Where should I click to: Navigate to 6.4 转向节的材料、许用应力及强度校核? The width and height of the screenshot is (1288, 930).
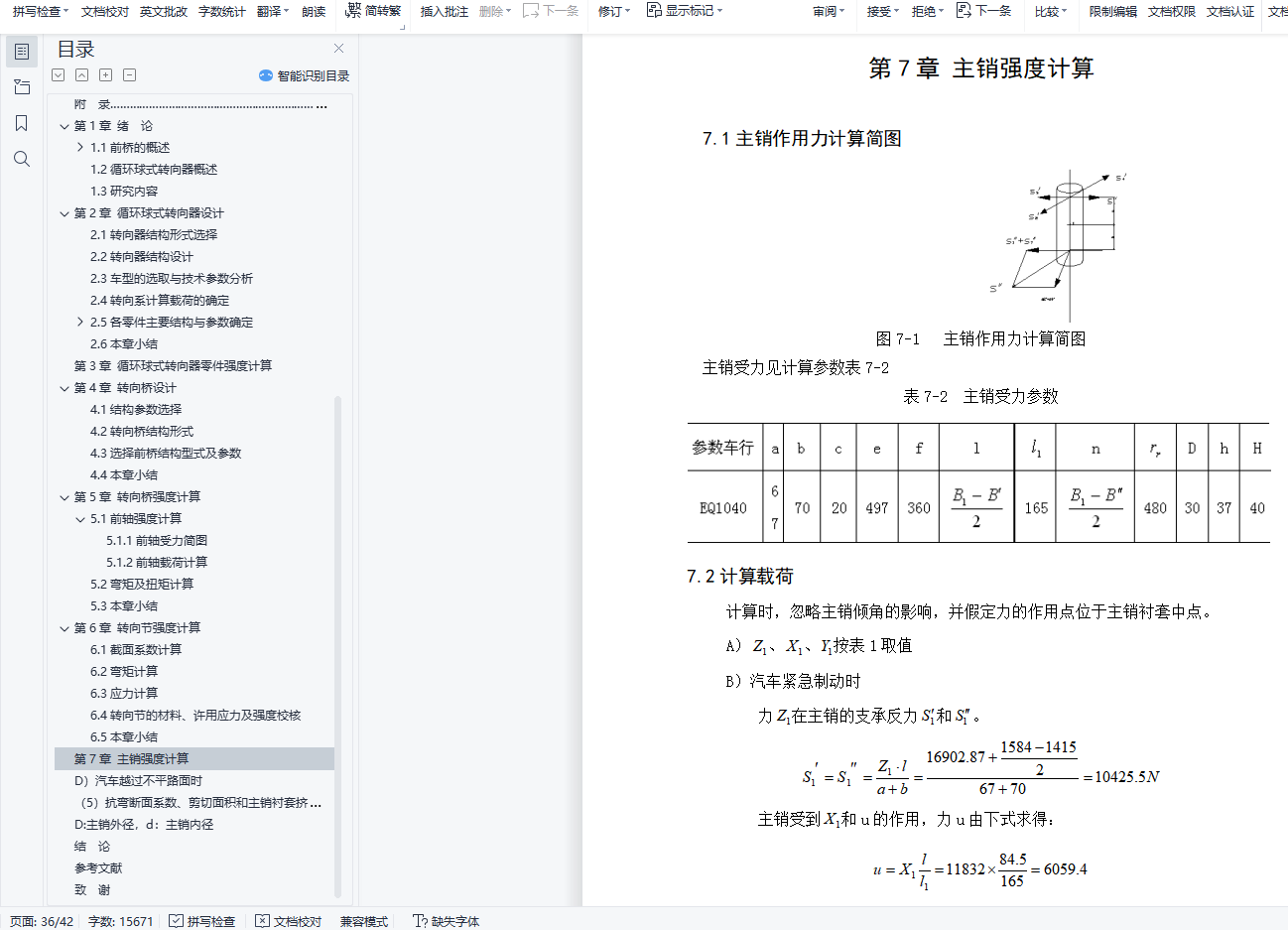[194, 716]
